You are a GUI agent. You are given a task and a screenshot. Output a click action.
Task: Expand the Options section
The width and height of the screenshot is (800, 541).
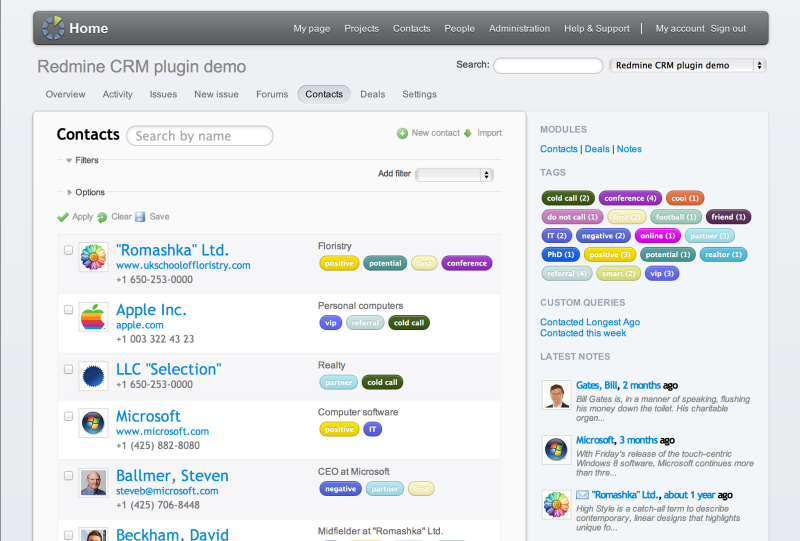pos(86,192)
